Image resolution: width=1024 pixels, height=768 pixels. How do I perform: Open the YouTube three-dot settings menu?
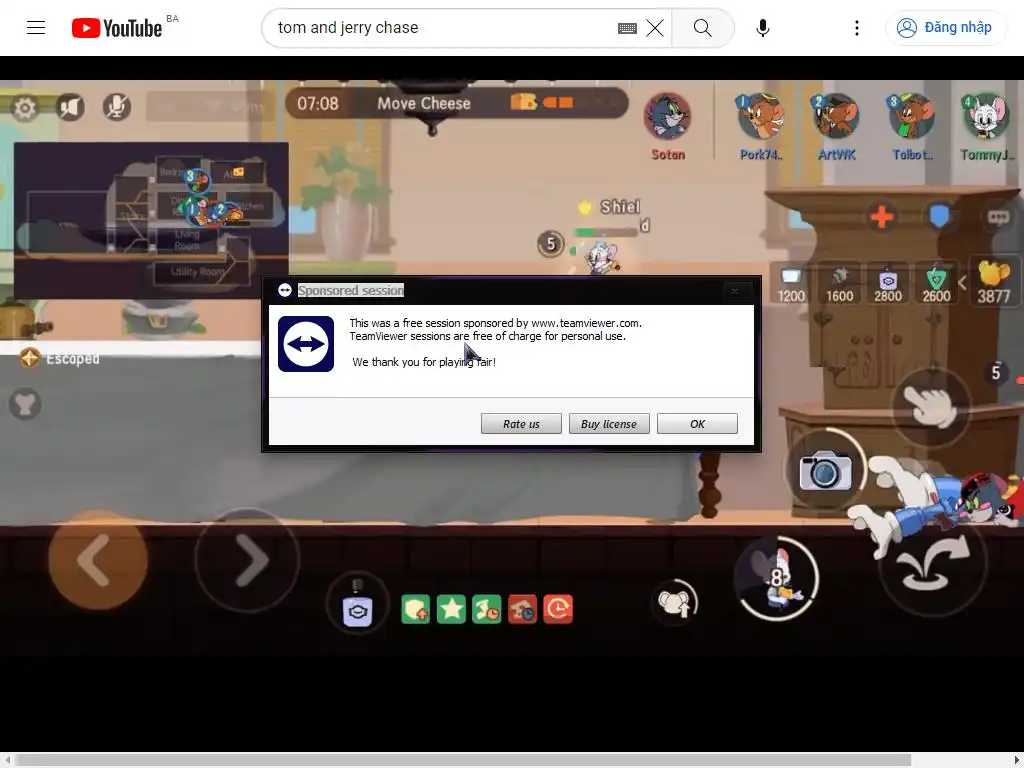coord(857,28)
